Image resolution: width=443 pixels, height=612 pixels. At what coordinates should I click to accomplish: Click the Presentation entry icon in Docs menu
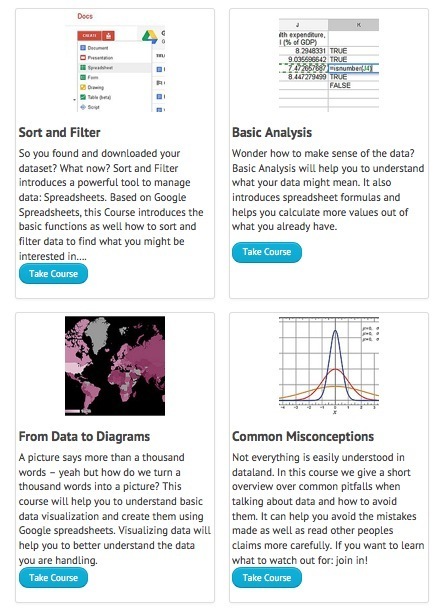(83, 58)
